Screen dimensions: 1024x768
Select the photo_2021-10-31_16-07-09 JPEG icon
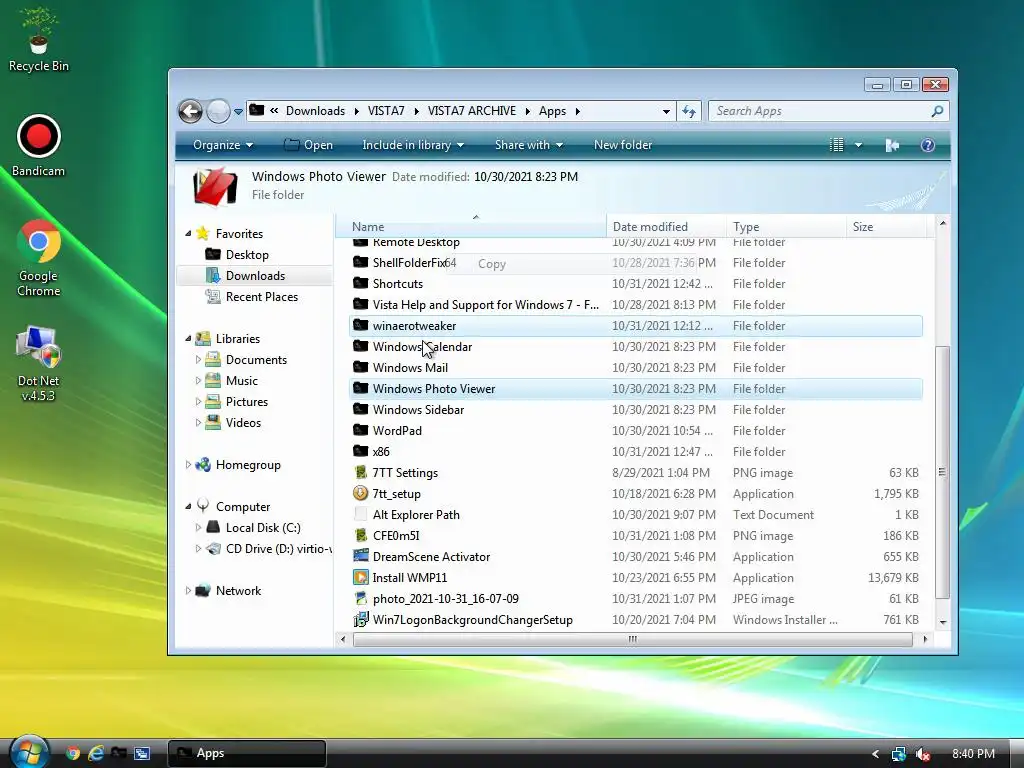tap(360, 598)
